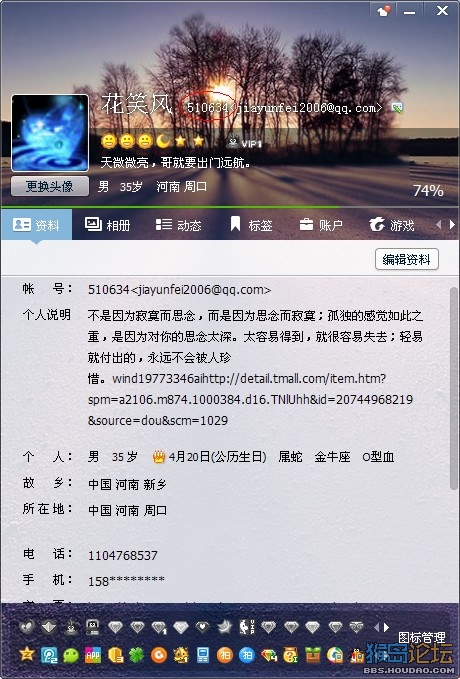The width and height of the screenshot is (460, 679).
Task: Click the green four-leaf clover icon
Action: coord(136,655)
